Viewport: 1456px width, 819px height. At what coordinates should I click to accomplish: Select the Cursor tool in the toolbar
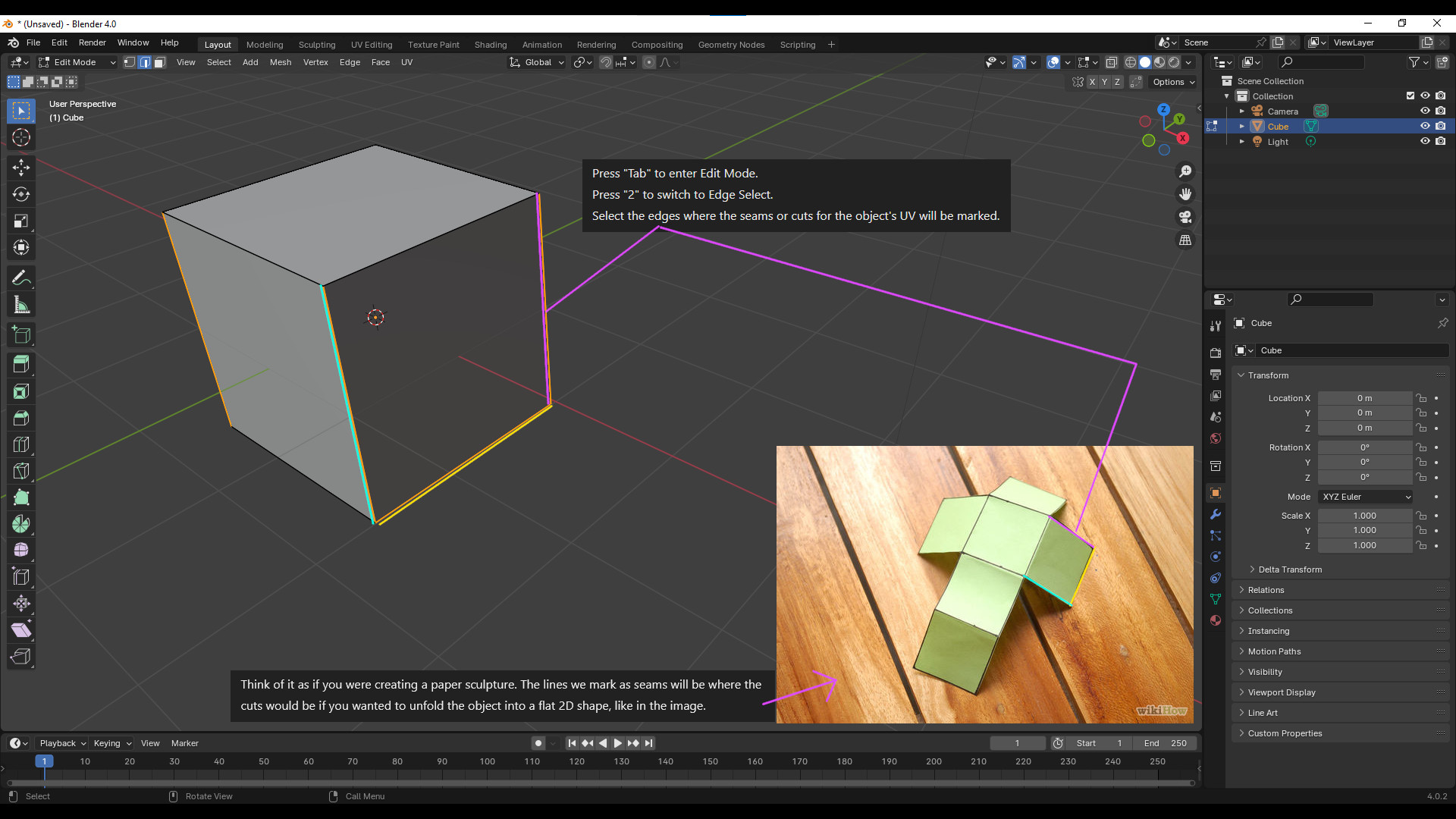tap(21, 137)
